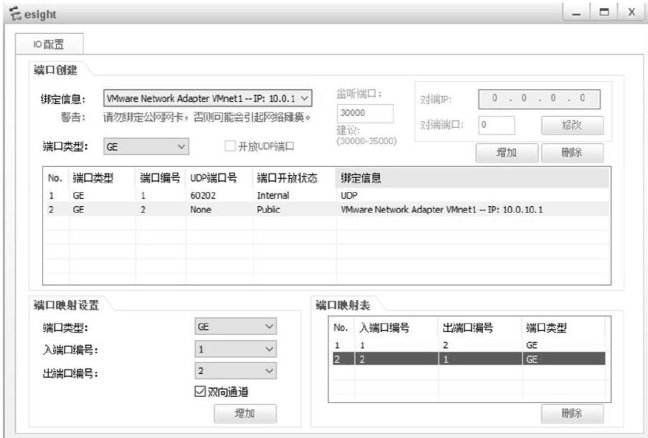The image size is (648, 438).
Task: Uncheck the 双向通道 checkbox
Action: point(200,390)
